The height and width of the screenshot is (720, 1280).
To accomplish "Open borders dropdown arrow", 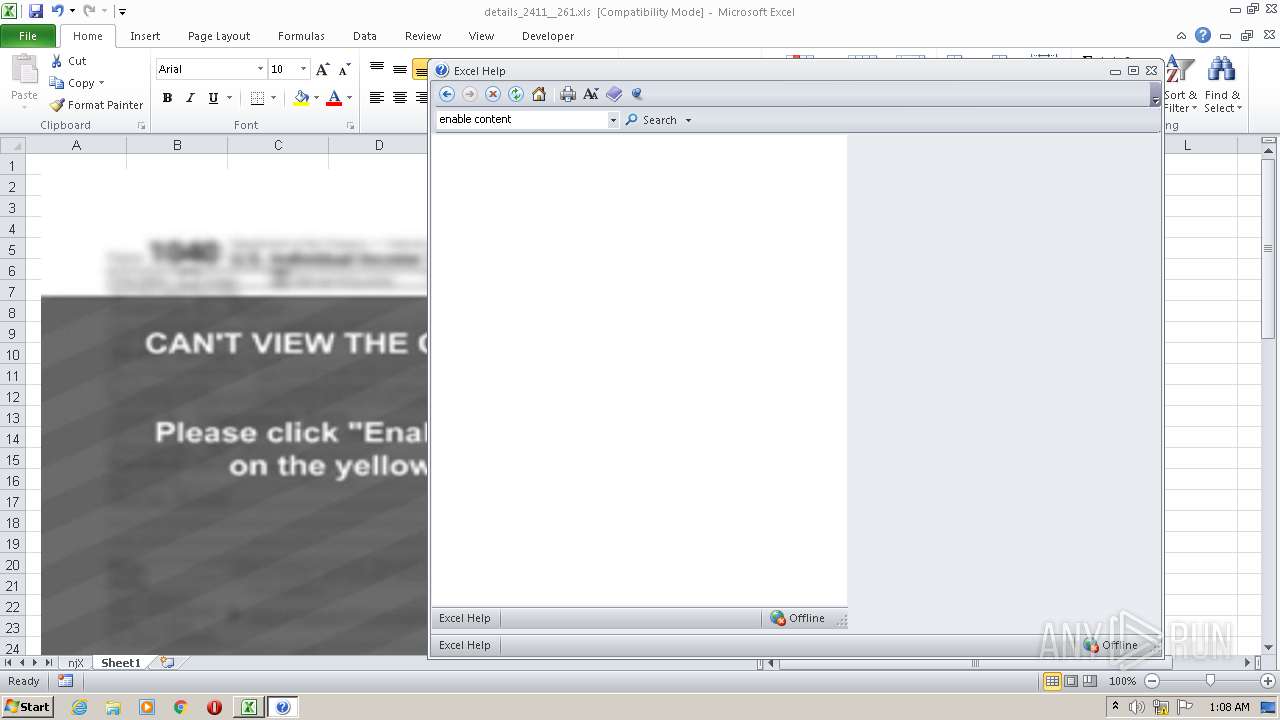I will point(272,98).
